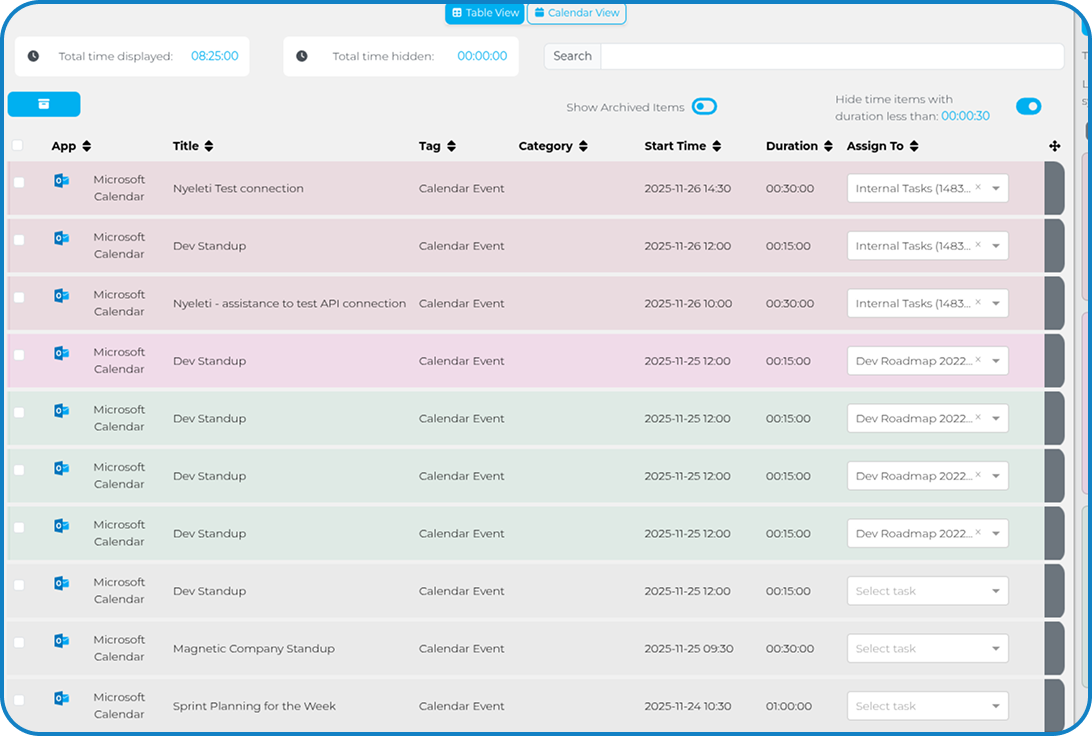Check the Magnetic Company Standup row
1092x736 pixels.
click(19, 643)
